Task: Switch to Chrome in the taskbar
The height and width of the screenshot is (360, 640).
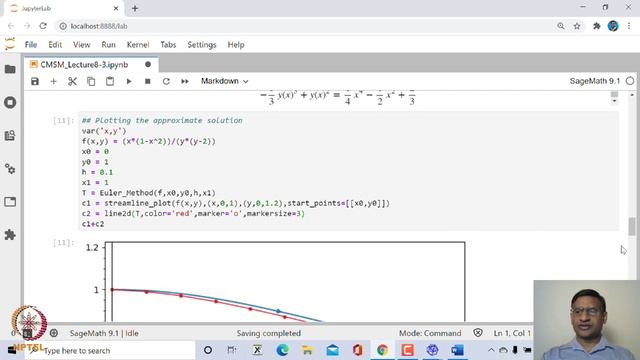Action: [x=382, y=350]
